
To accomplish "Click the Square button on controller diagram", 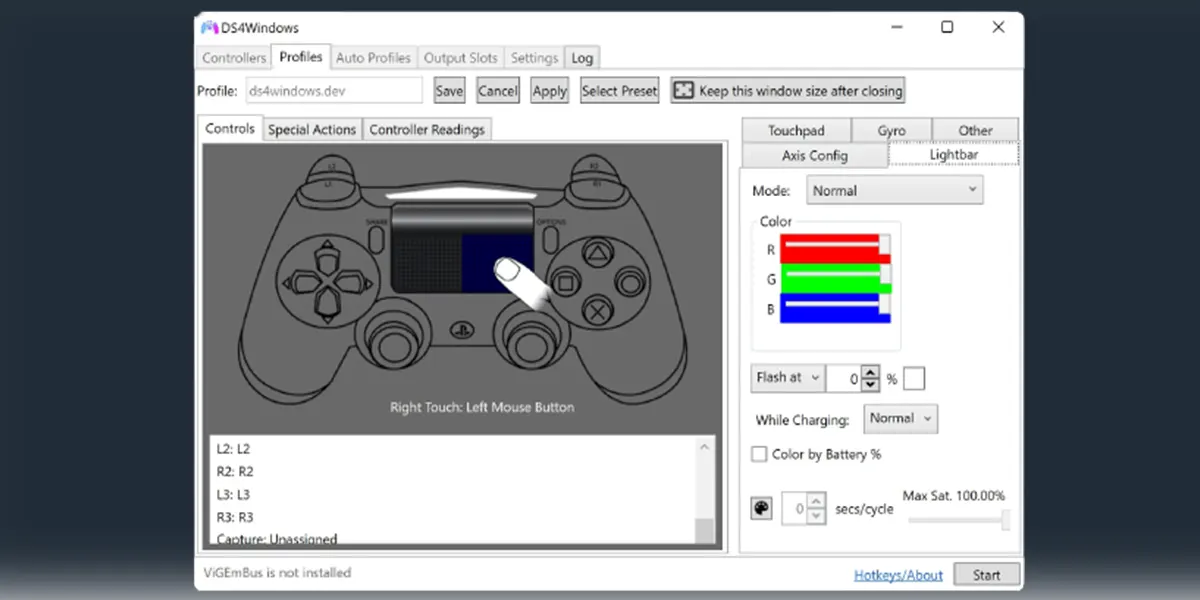I will tap(565, 282).
